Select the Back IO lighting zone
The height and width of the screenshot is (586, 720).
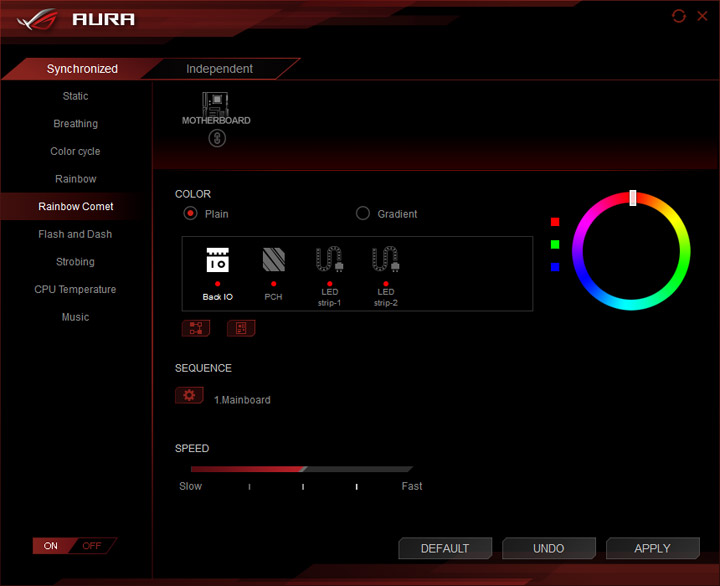218,275
